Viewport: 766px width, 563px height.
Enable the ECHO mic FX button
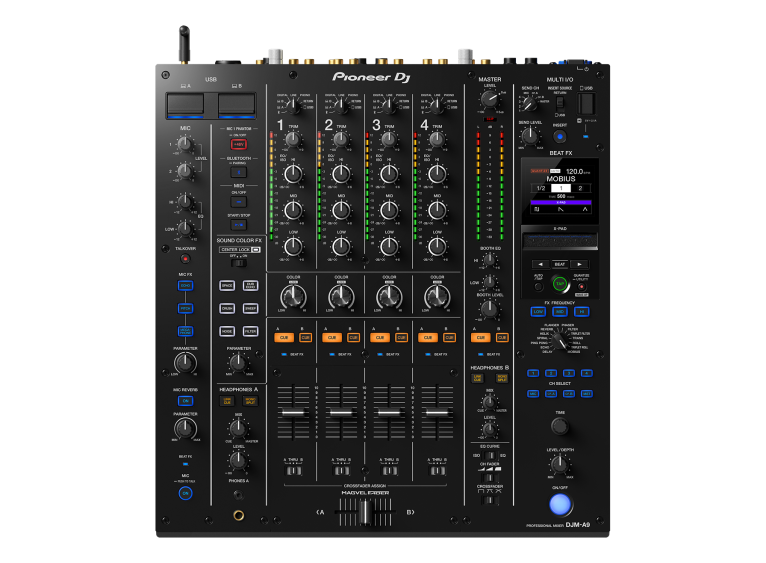tap(185, 285)
